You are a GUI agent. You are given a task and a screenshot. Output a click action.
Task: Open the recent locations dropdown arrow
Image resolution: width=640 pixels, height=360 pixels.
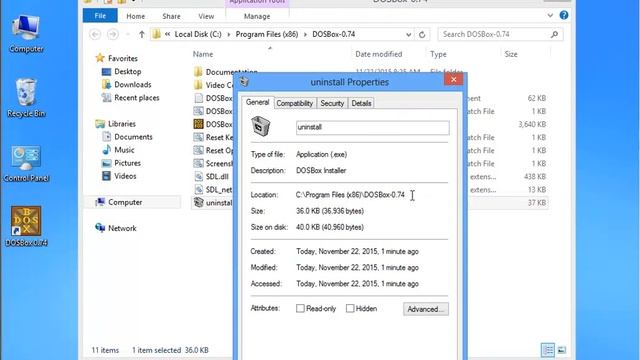point(128,34)
